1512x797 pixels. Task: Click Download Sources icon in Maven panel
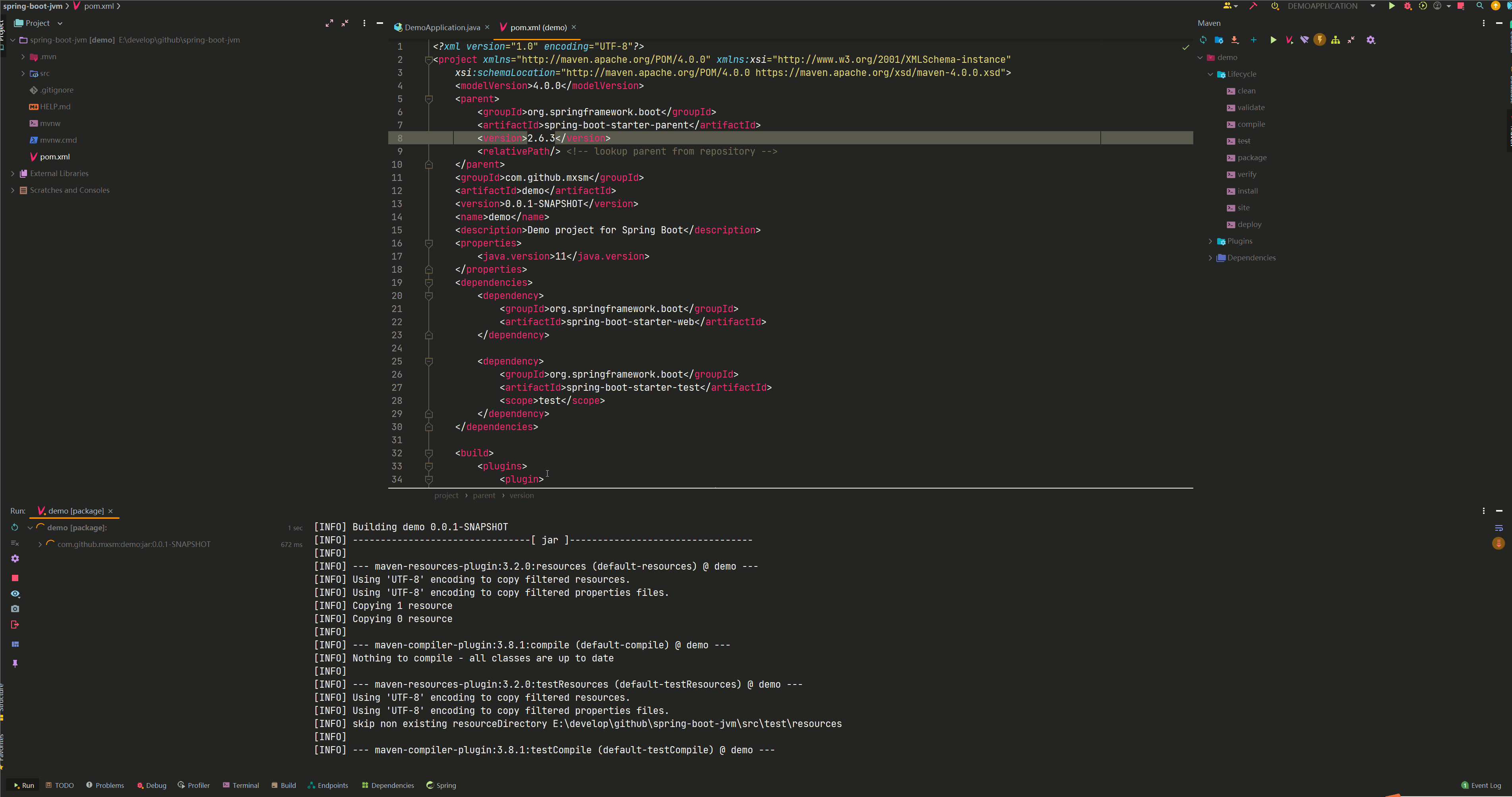point(1235,40)
